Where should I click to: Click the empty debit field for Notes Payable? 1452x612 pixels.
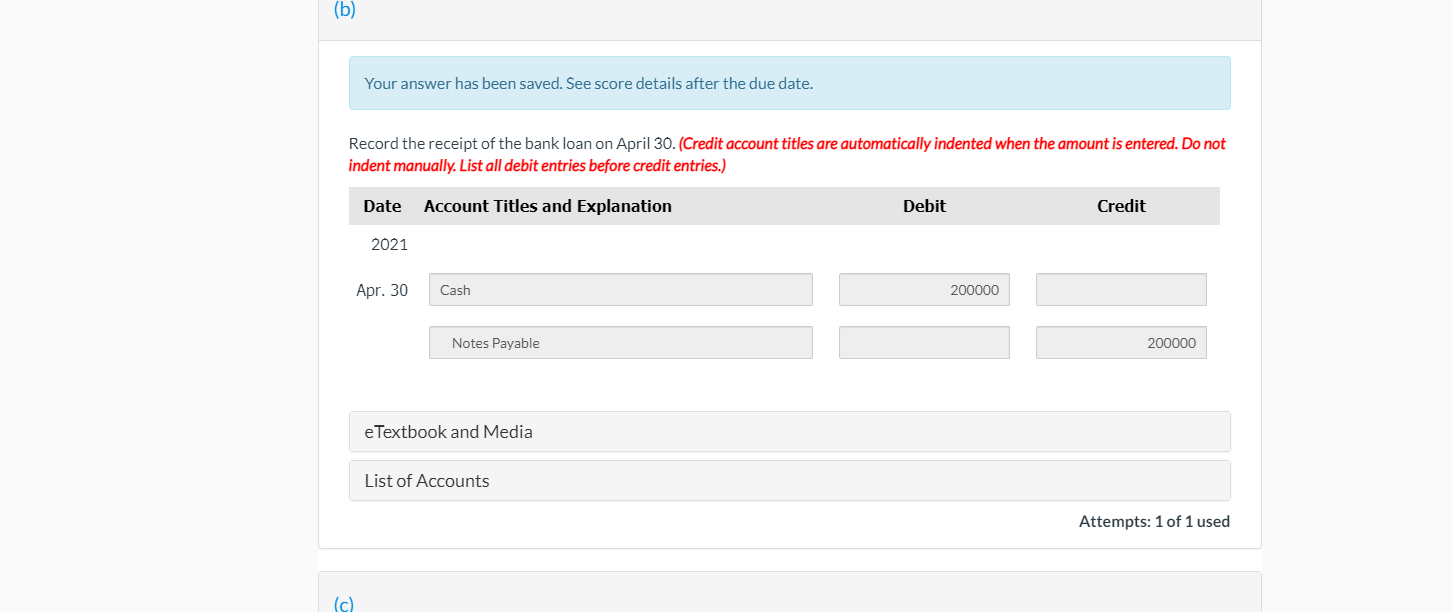point(923,342)
